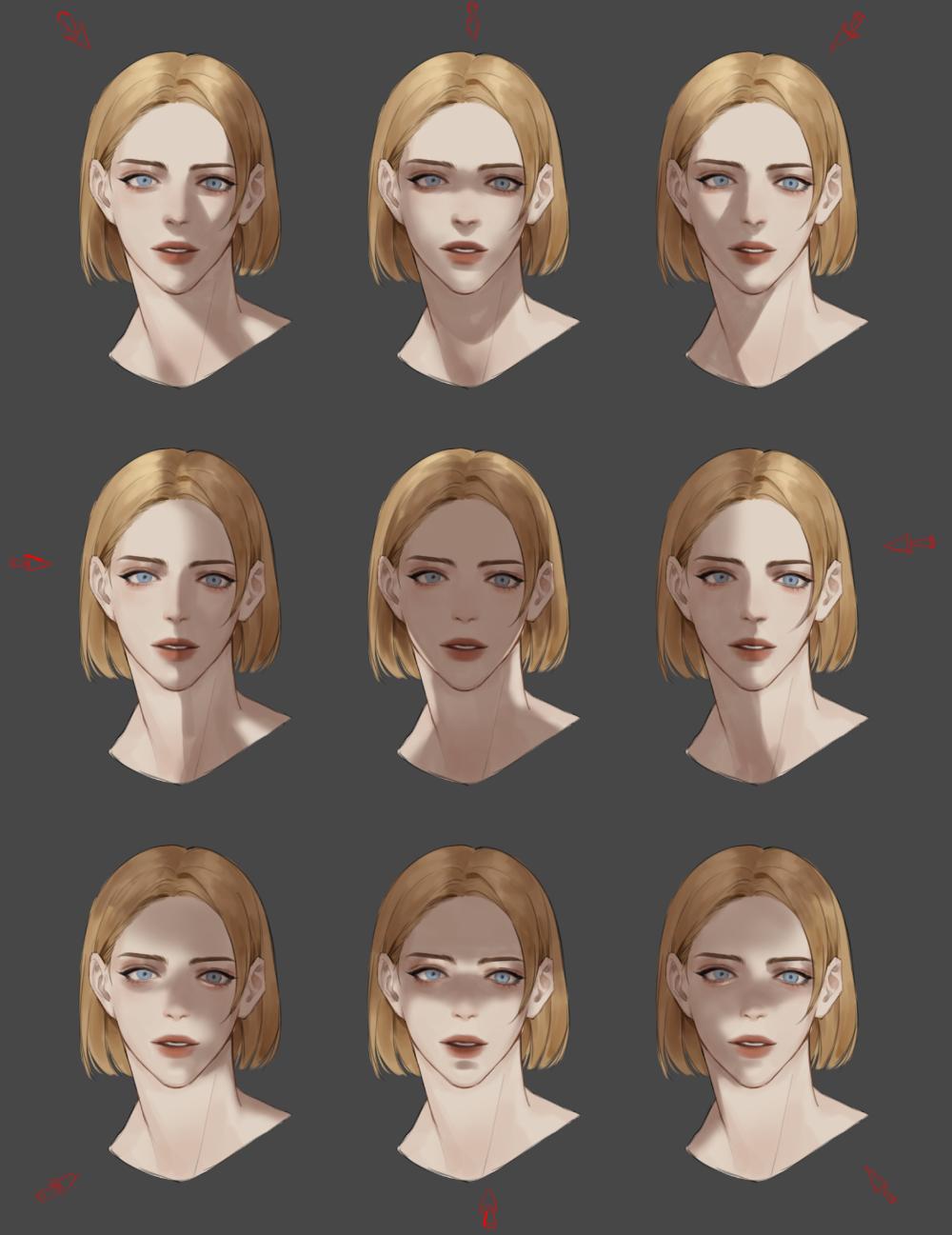Click the lips of the top-center portrait
The image size is (952, 1235).
(x=466, y=251)
